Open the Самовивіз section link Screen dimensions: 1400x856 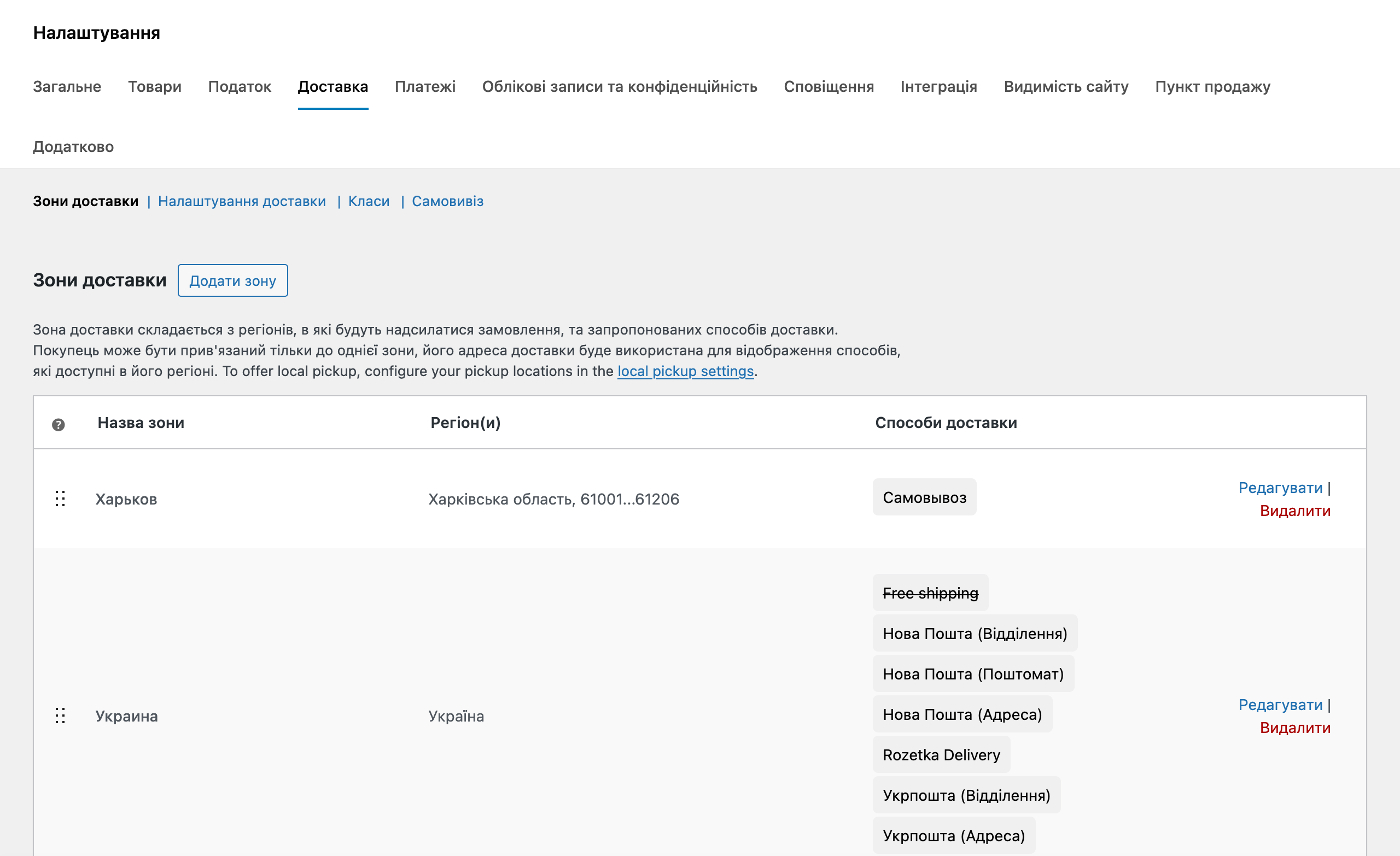[x=448, y=201]
